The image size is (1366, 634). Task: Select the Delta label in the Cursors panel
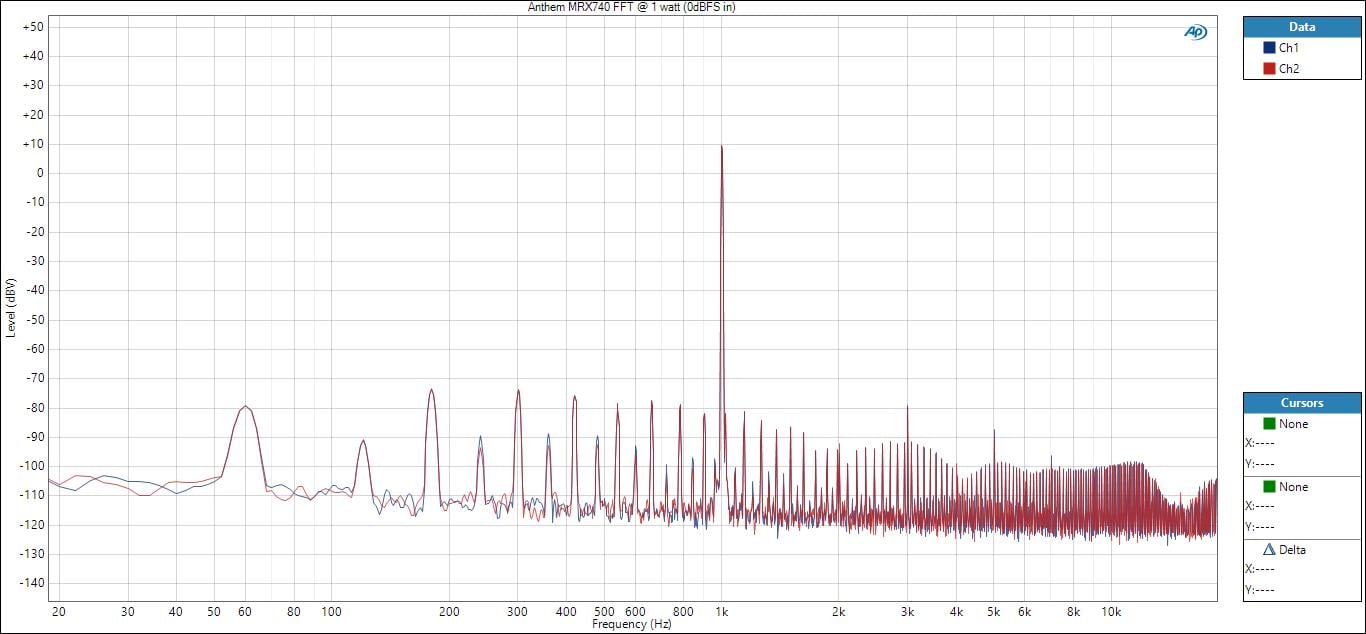[1292, 550]
